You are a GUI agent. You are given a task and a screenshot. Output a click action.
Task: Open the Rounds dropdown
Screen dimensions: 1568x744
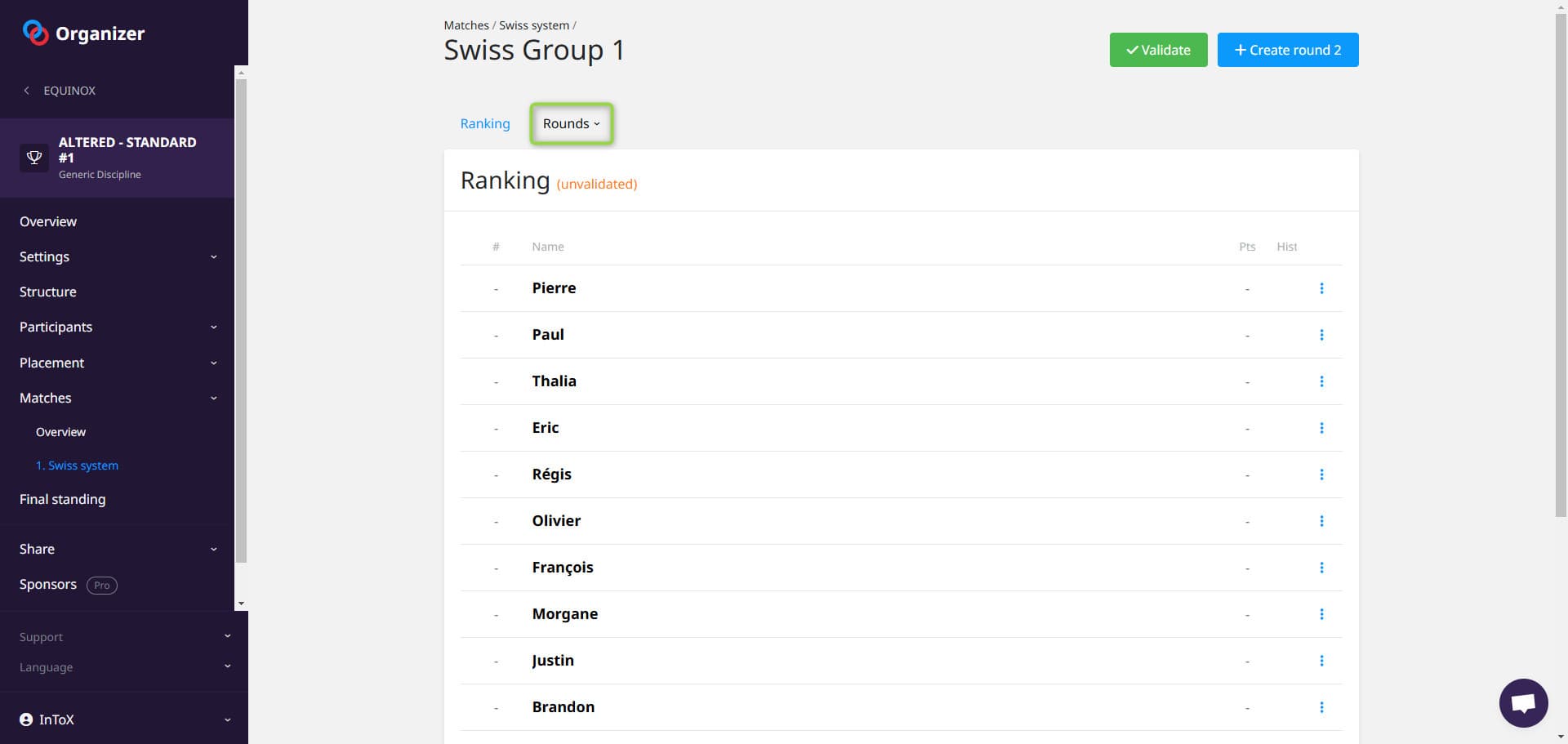pyautogui.click(x=571, y=123)
